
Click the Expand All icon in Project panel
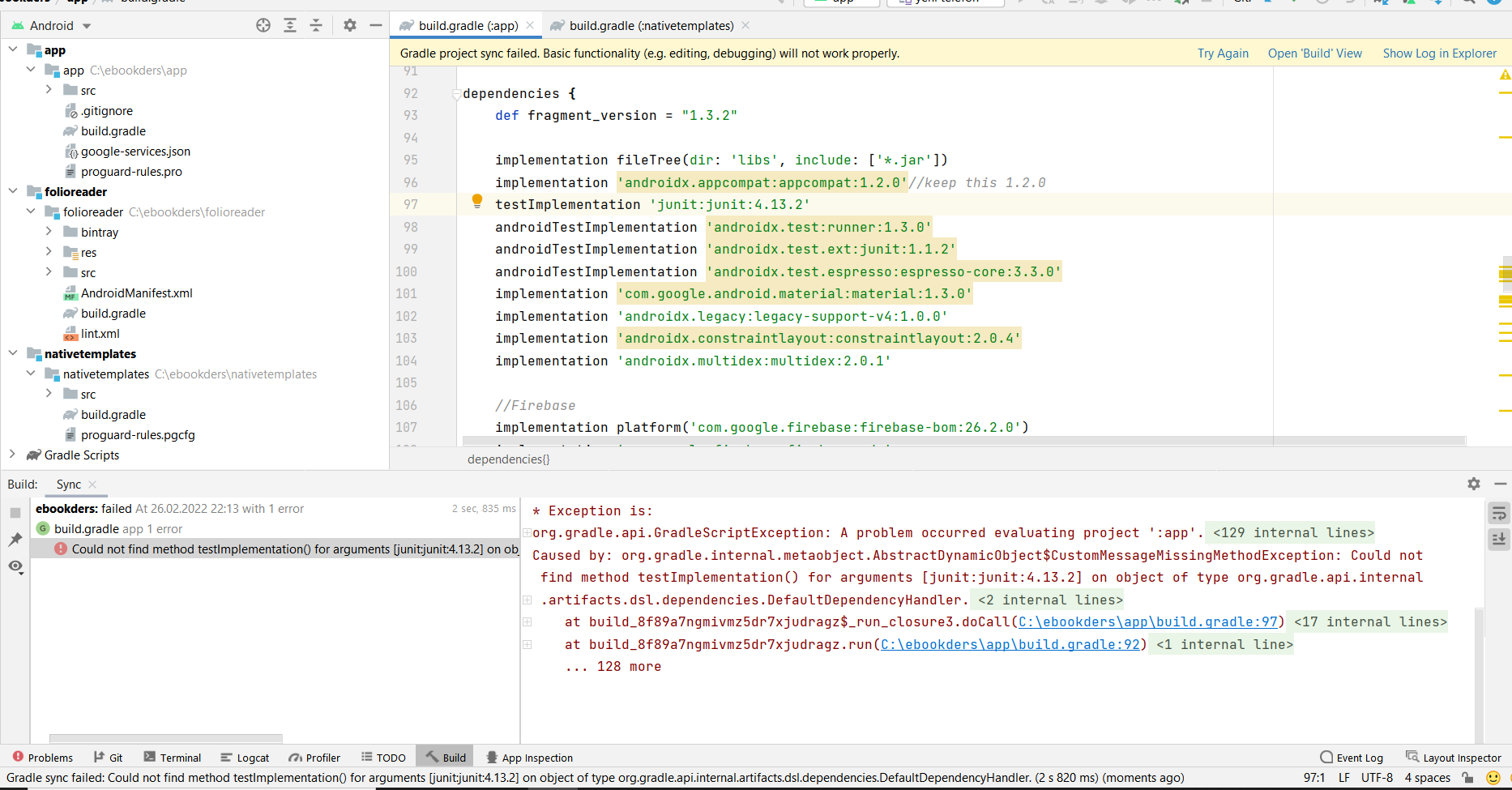[x=290, y=25]
